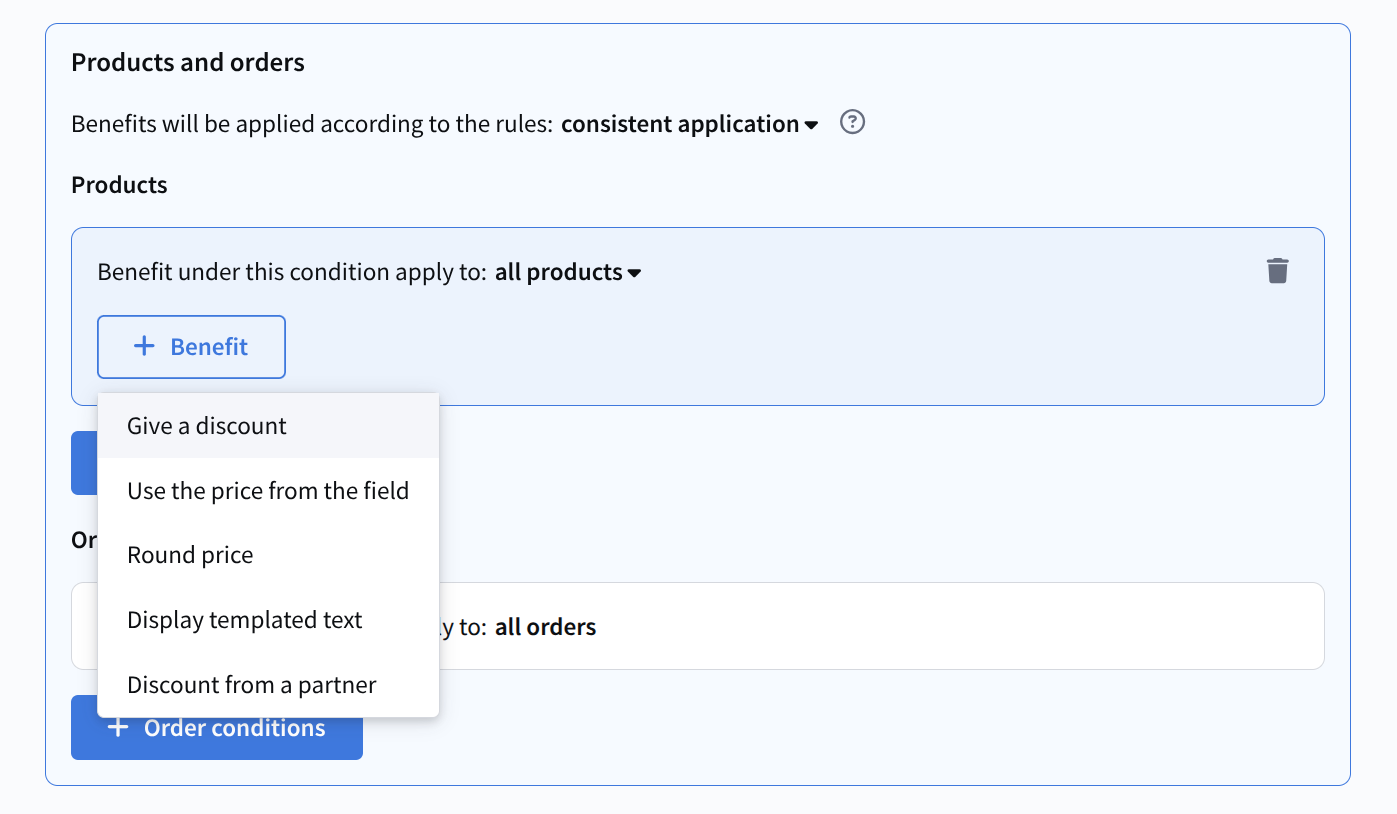This screenshot has height=814, width=1397.
Task: Click the 'consistent application' rule text
Action: [x=680, y=124]
